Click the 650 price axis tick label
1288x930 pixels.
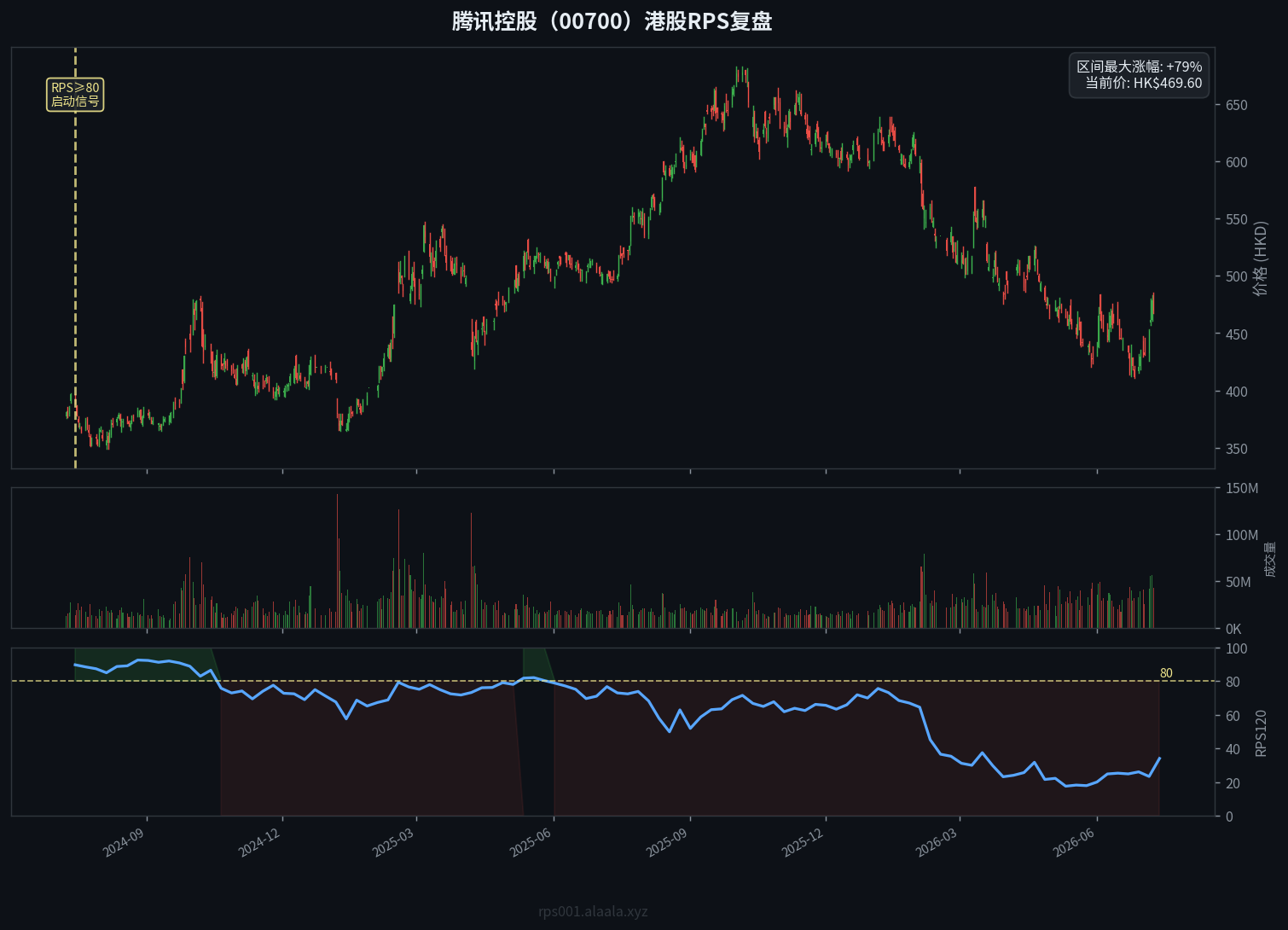click(1236, 105)
